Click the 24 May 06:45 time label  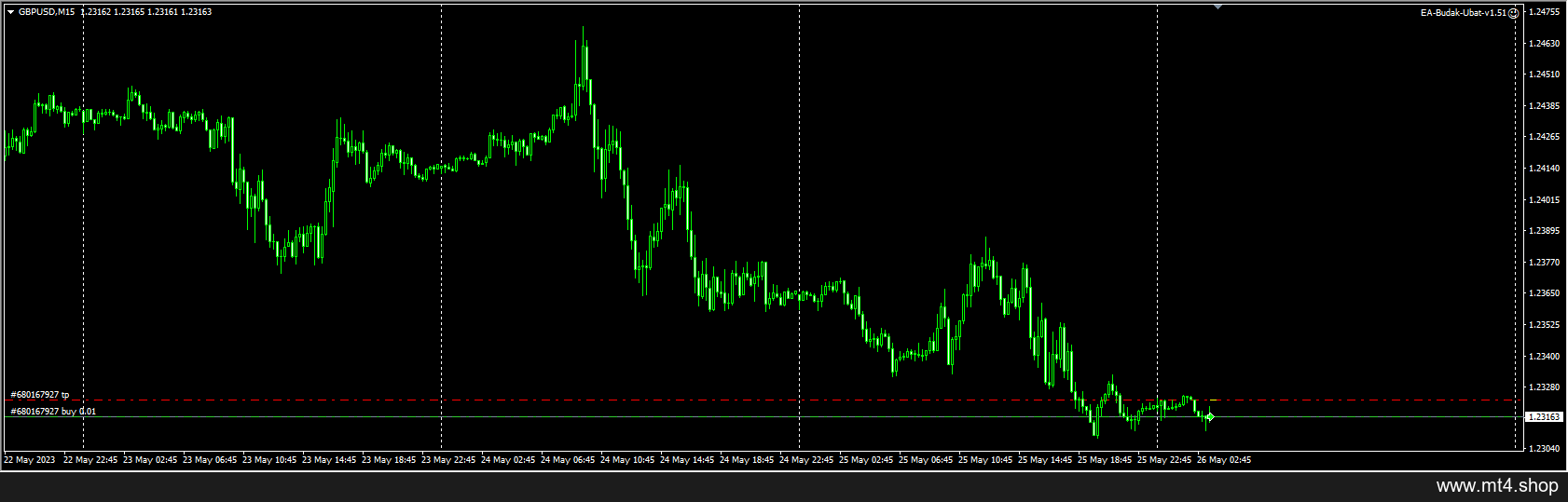[568, 460]
